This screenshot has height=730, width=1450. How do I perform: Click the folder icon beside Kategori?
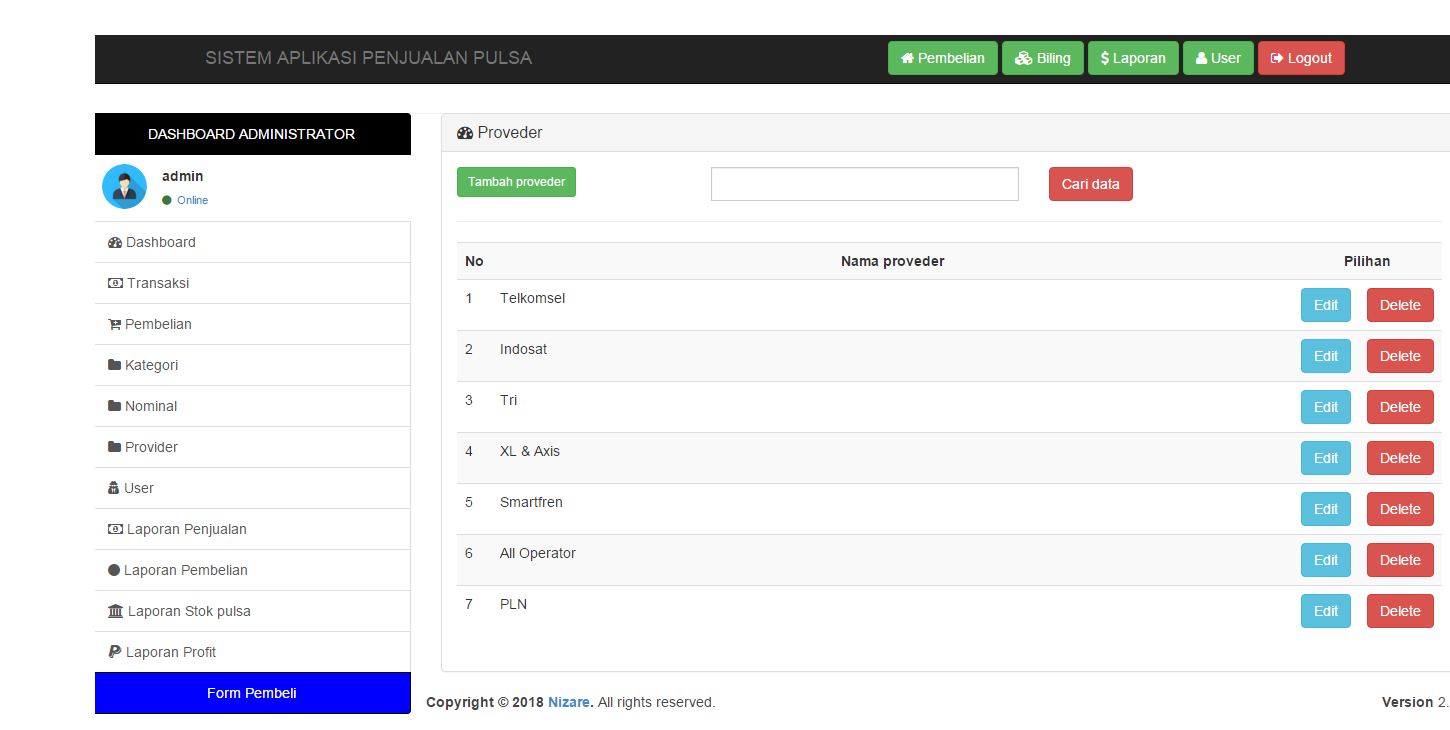point(114,365)
